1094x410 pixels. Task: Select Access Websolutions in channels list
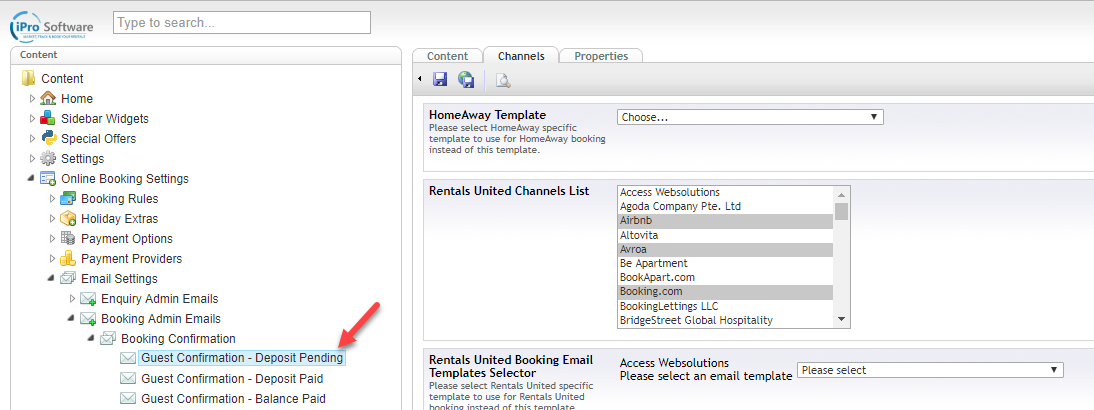point(726,192)
